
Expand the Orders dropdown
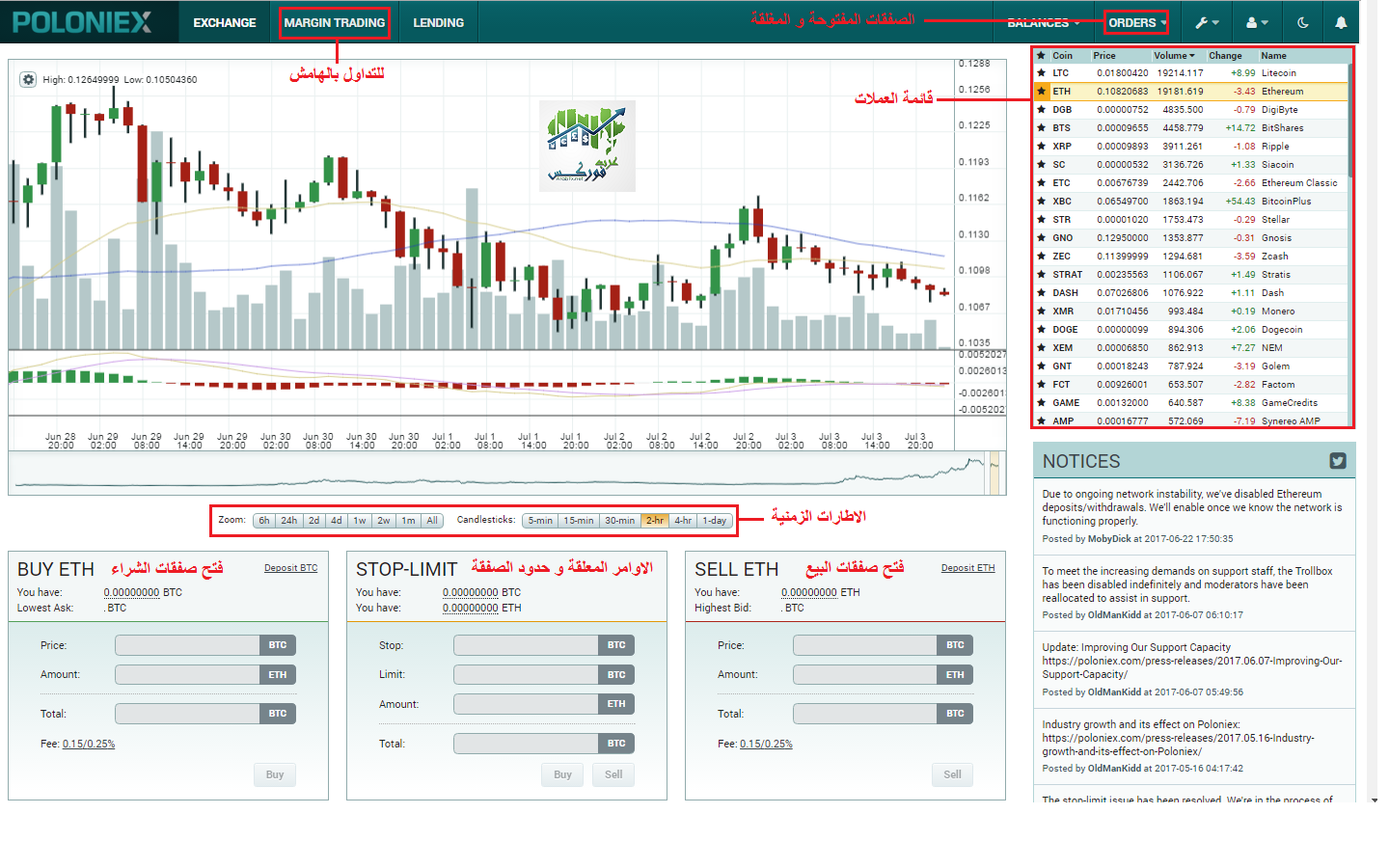pos(1137,22)
